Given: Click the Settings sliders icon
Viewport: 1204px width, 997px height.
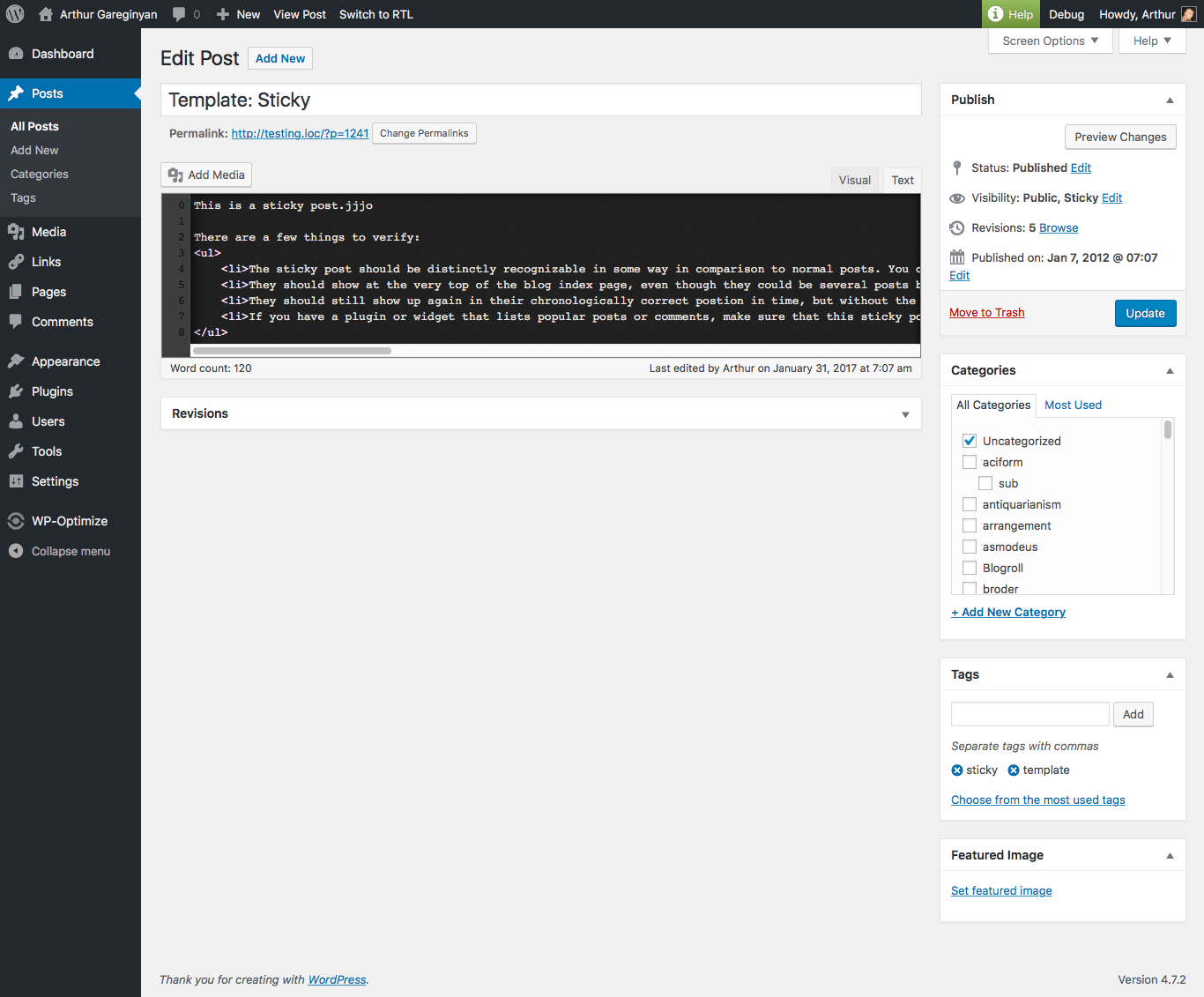Looking at the screenshot, I should (16, 481).
